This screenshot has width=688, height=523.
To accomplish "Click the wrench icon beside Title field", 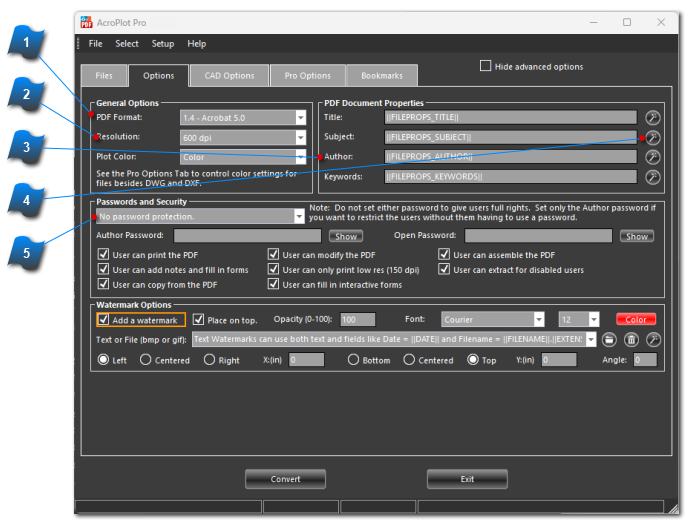I will (x=652, y=118).
